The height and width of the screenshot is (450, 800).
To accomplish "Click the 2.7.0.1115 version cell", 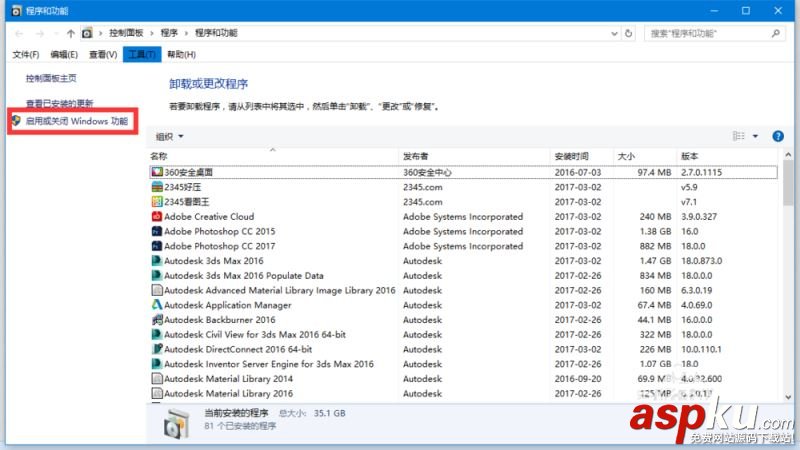I will (x=702, y=172).
